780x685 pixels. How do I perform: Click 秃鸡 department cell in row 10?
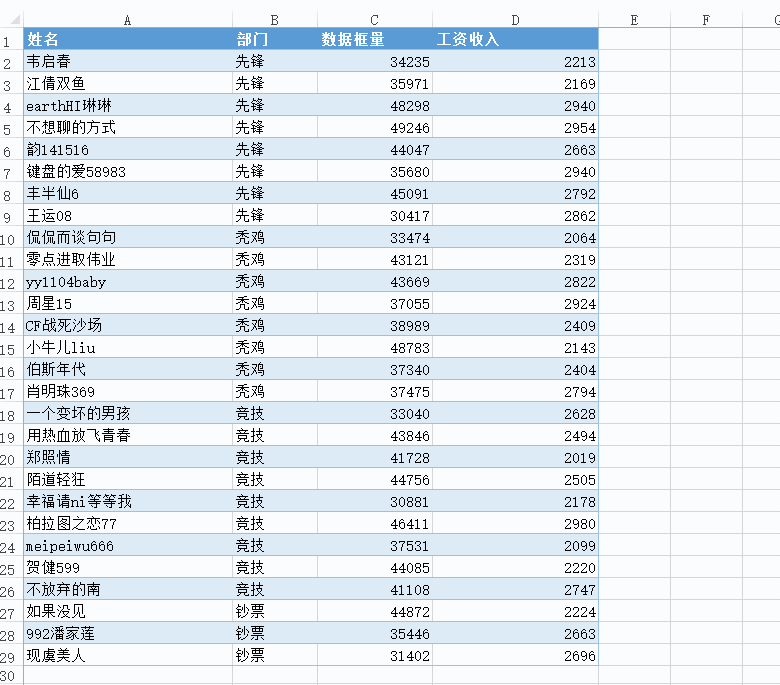click(275, 237)
